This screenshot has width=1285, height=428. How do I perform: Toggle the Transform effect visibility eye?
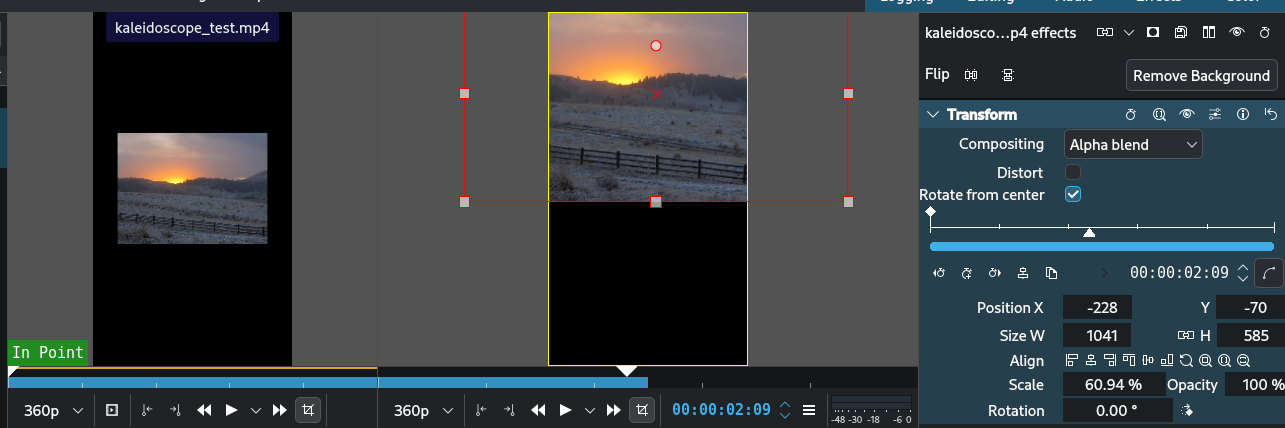pyautogui.click(x=1187, y=115)
